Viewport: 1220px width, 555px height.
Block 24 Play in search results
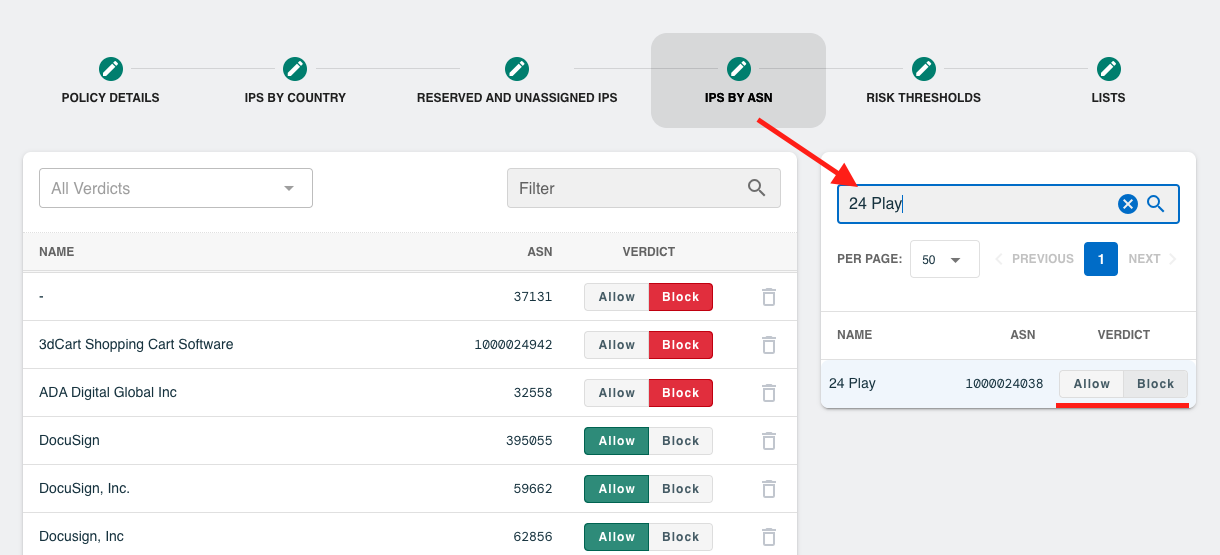coord(1156,384)
